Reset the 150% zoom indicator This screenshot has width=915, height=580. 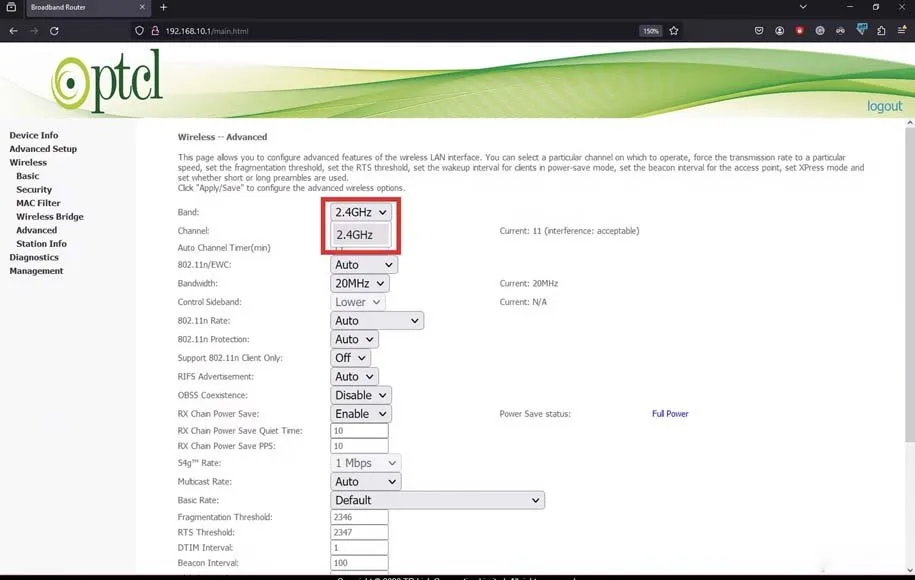[x=650, y=31]
